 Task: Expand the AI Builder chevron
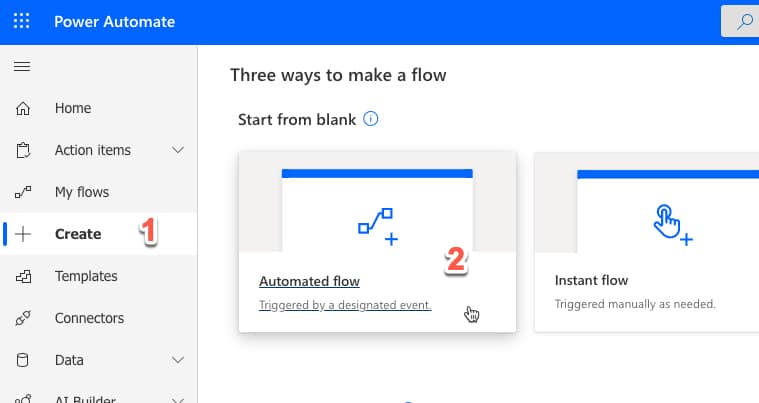click(178, 398)
